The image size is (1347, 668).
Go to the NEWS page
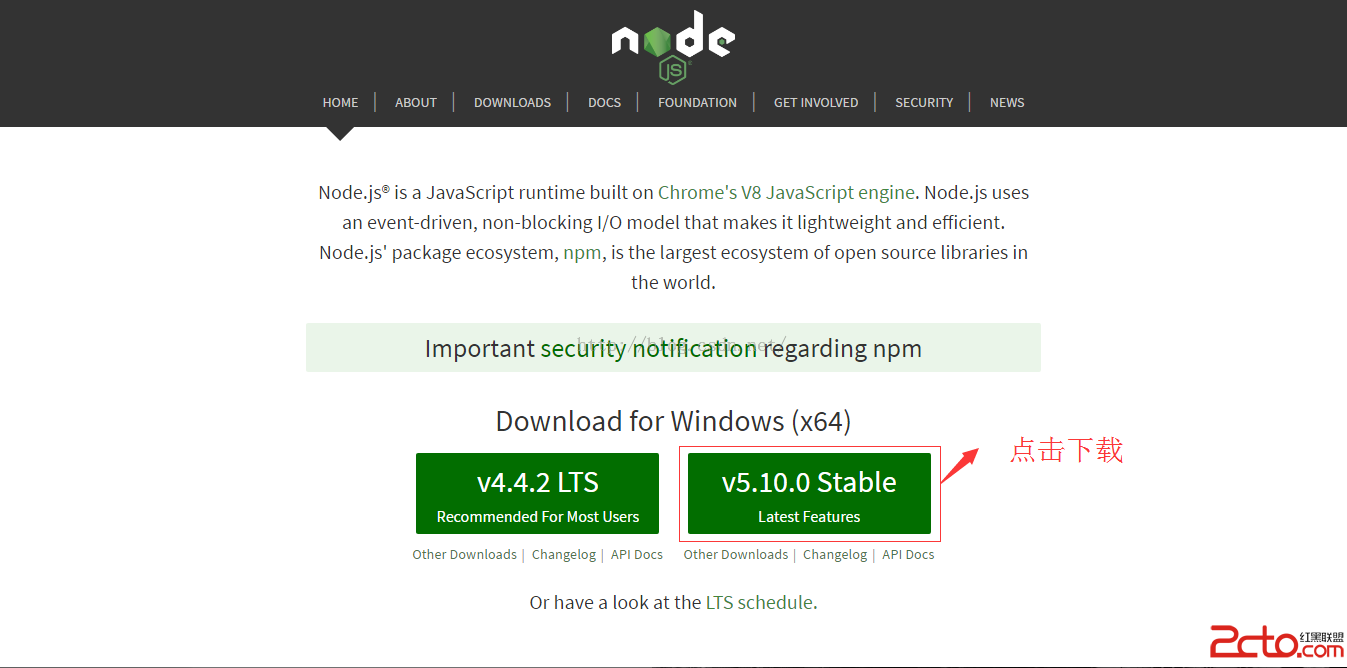point(1007,102)
